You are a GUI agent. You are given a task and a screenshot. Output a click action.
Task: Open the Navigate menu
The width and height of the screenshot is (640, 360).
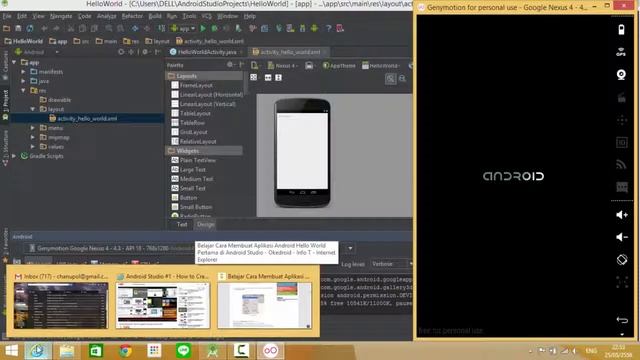(61, 16)
